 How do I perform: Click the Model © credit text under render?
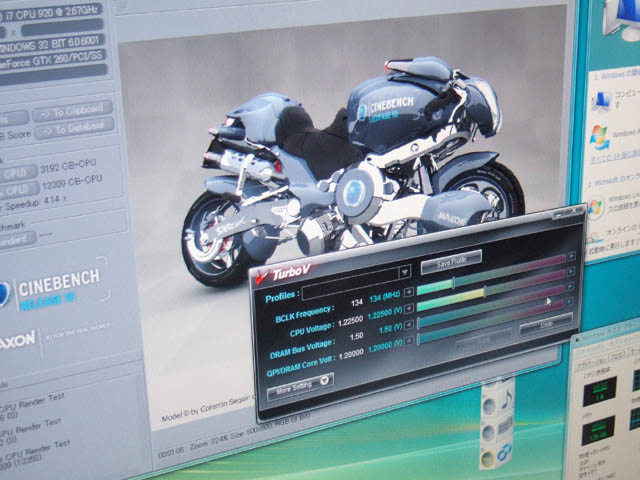tap(208, 405)
